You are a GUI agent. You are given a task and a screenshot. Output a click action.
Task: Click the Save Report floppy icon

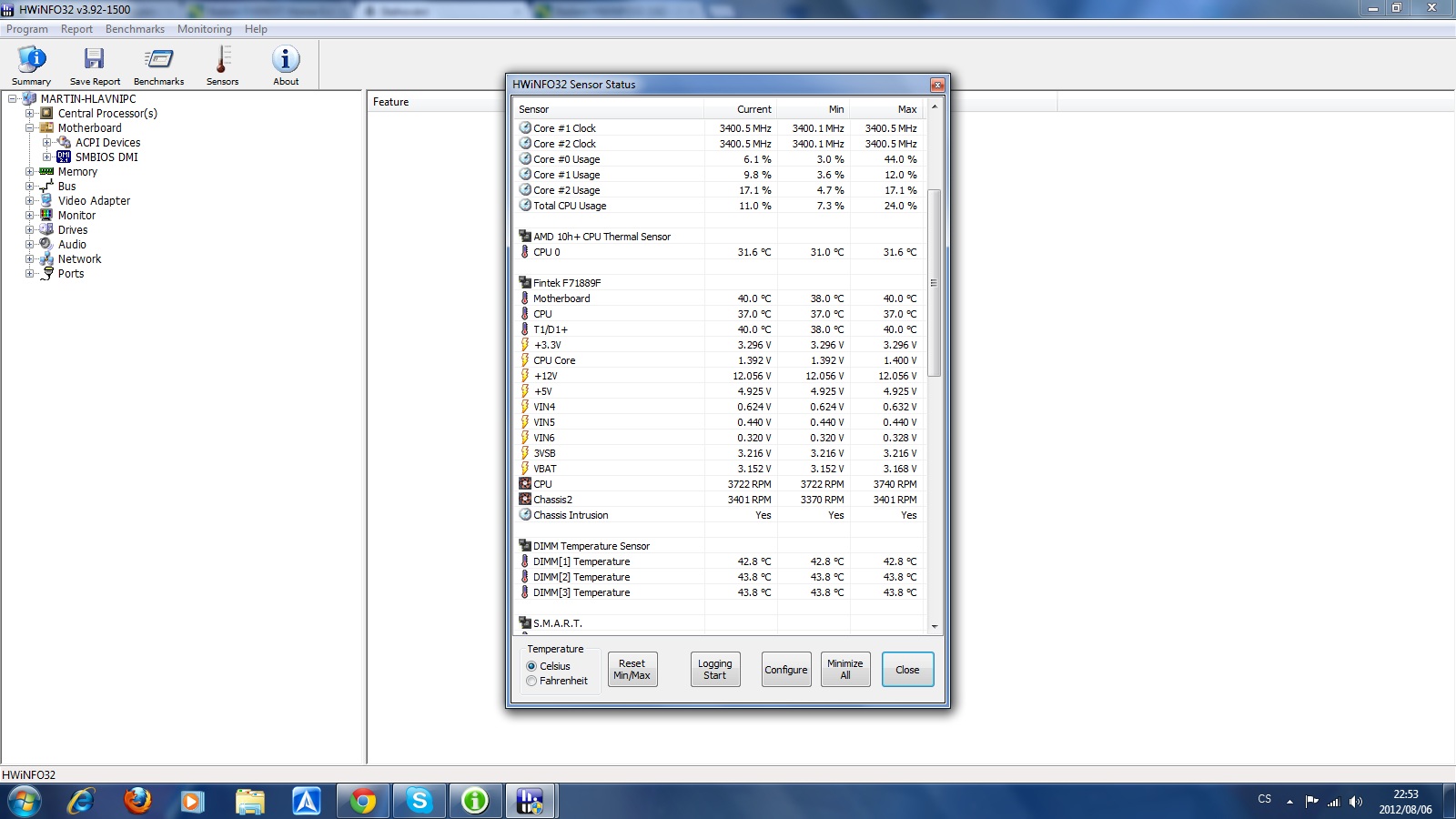pos(95,59)
